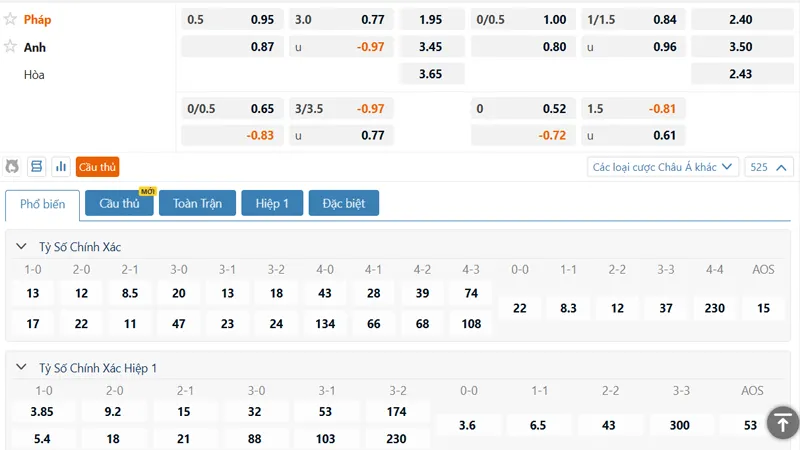Switch to the Toàn Trận tab

point(197,203)
